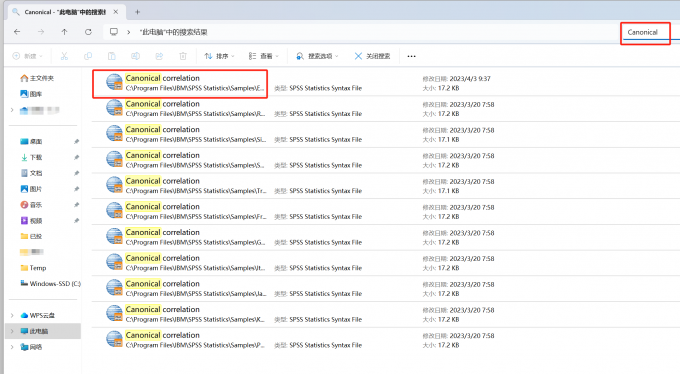
Task: Open the 查看 view dropdown
Action: click(263, 56)
